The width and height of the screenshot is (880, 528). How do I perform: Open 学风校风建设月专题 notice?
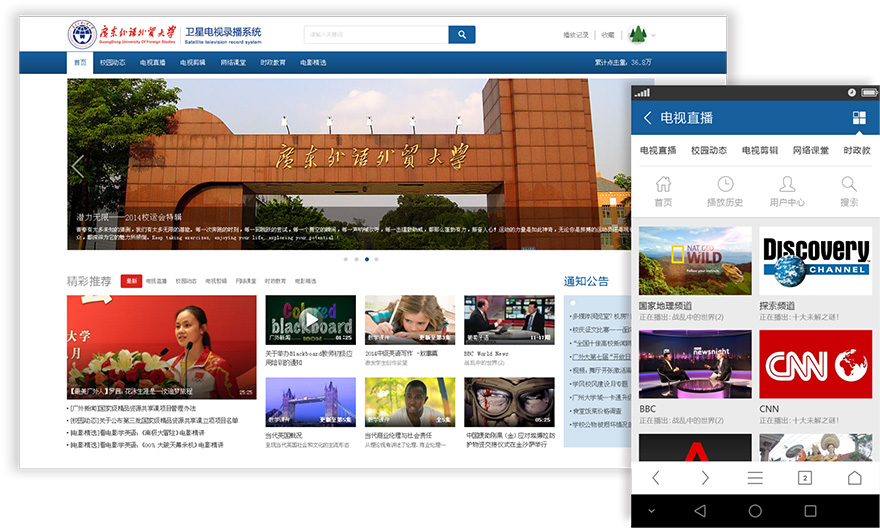point(599,384)
